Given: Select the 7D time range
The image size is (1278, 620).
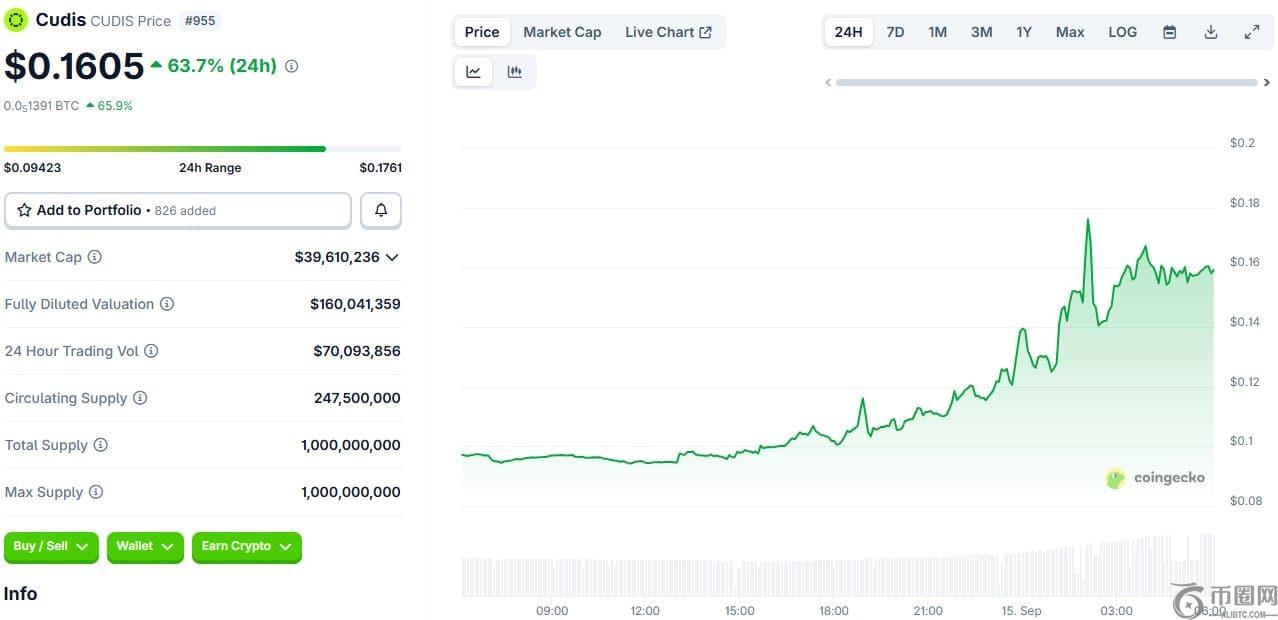Looking at the screenshot, I should click(895, 32).
